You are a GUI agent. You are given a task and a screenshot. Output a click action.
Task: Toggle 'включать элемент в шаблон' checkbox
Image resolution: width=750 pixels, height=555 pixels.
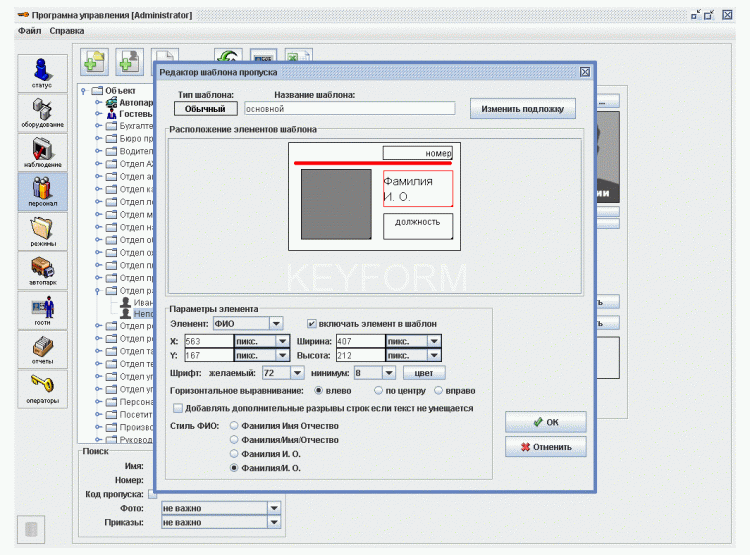pos(312,324)
